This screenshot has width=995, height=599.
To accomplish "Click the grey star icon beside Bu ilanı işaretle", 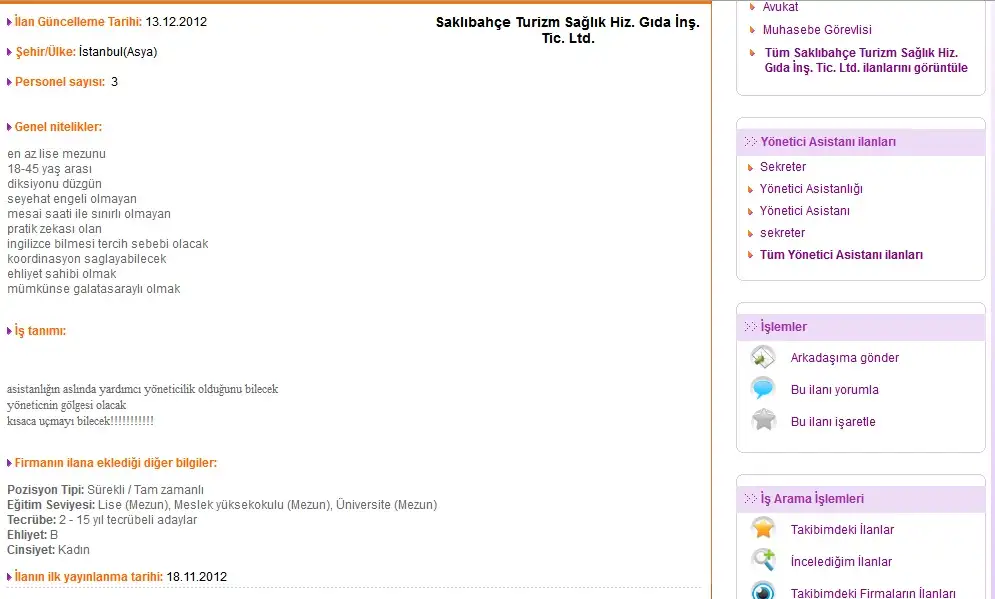I will pyautogui.click(x=763, y=420).
